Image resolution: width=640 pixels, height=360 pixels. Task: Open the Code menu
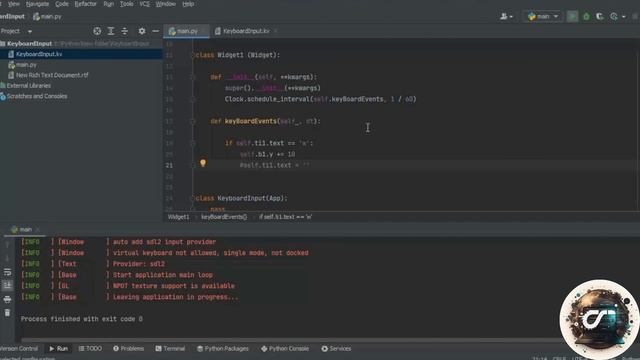pos(62,4)
